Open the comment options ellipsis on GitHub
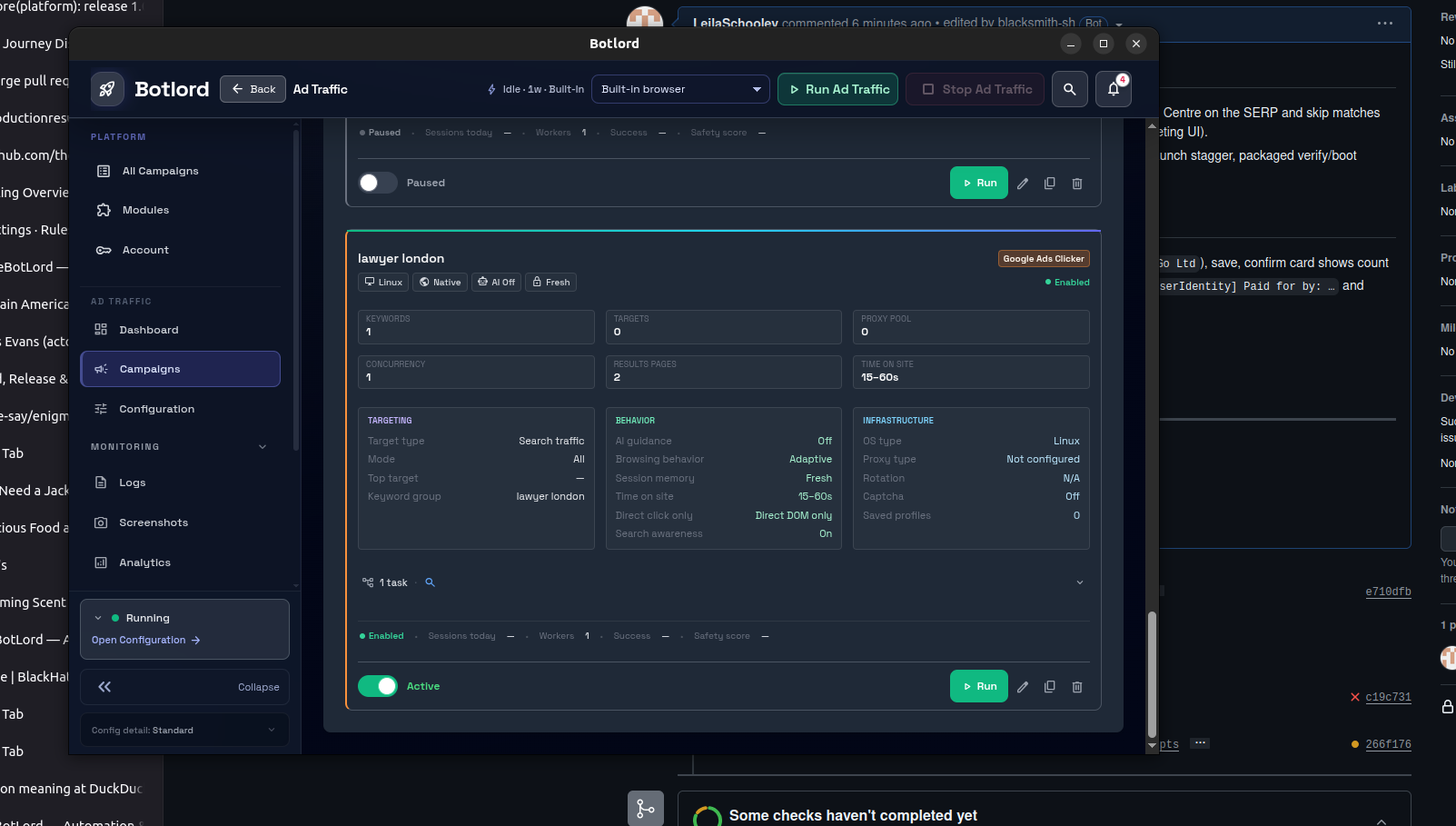This screenshot has width=1456, height=826. click(x=1385, y=24)
